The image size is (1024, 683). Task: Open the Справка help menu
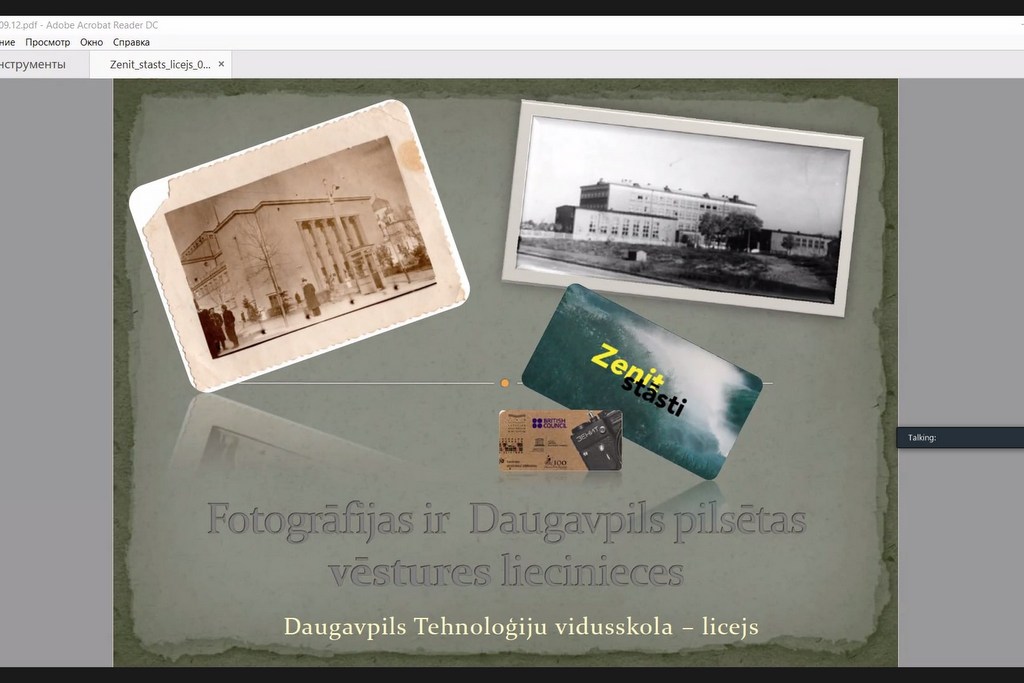(x=131, y=42)
